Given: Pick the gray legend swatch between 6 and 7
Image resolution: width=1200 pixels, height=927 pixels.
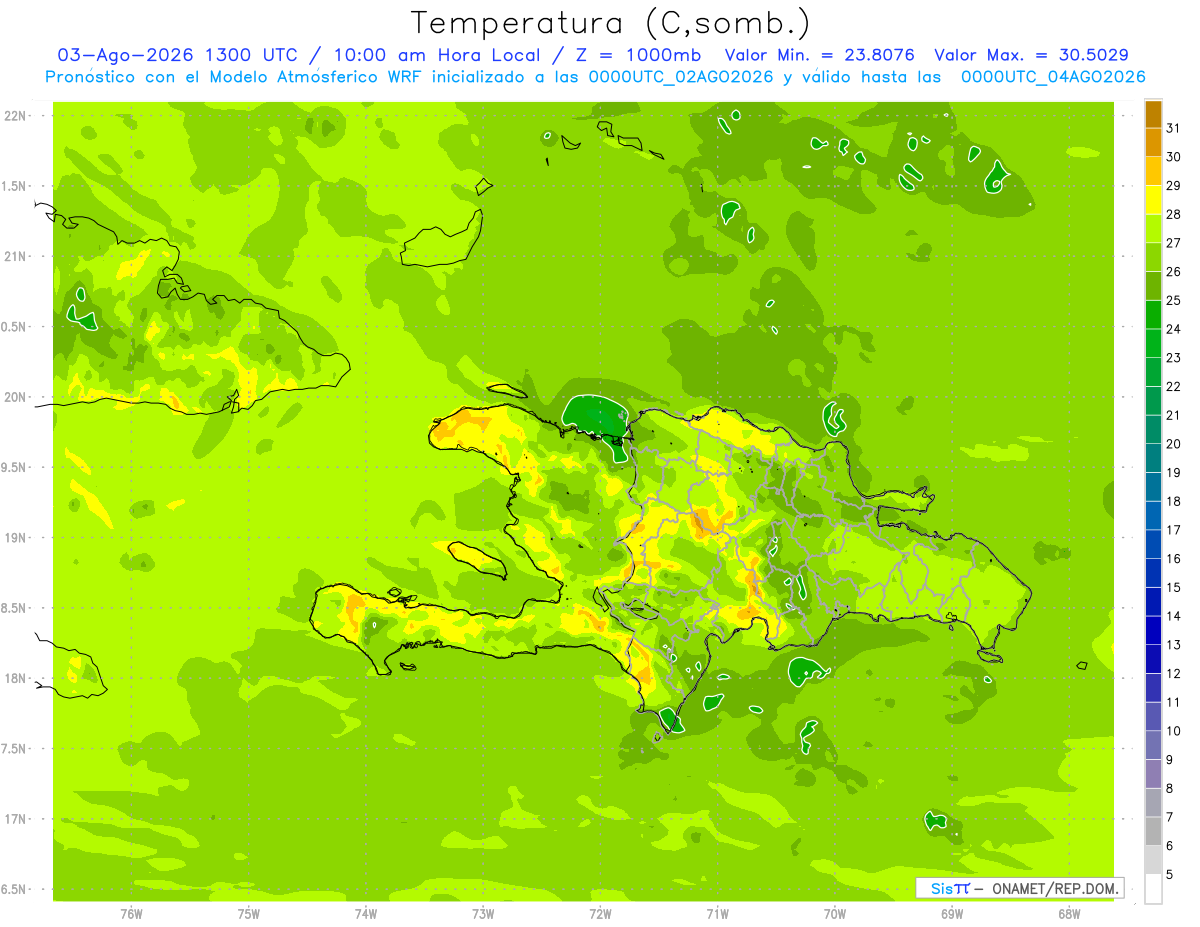Looking at the screenshot, I should [x=1153, y=831].
